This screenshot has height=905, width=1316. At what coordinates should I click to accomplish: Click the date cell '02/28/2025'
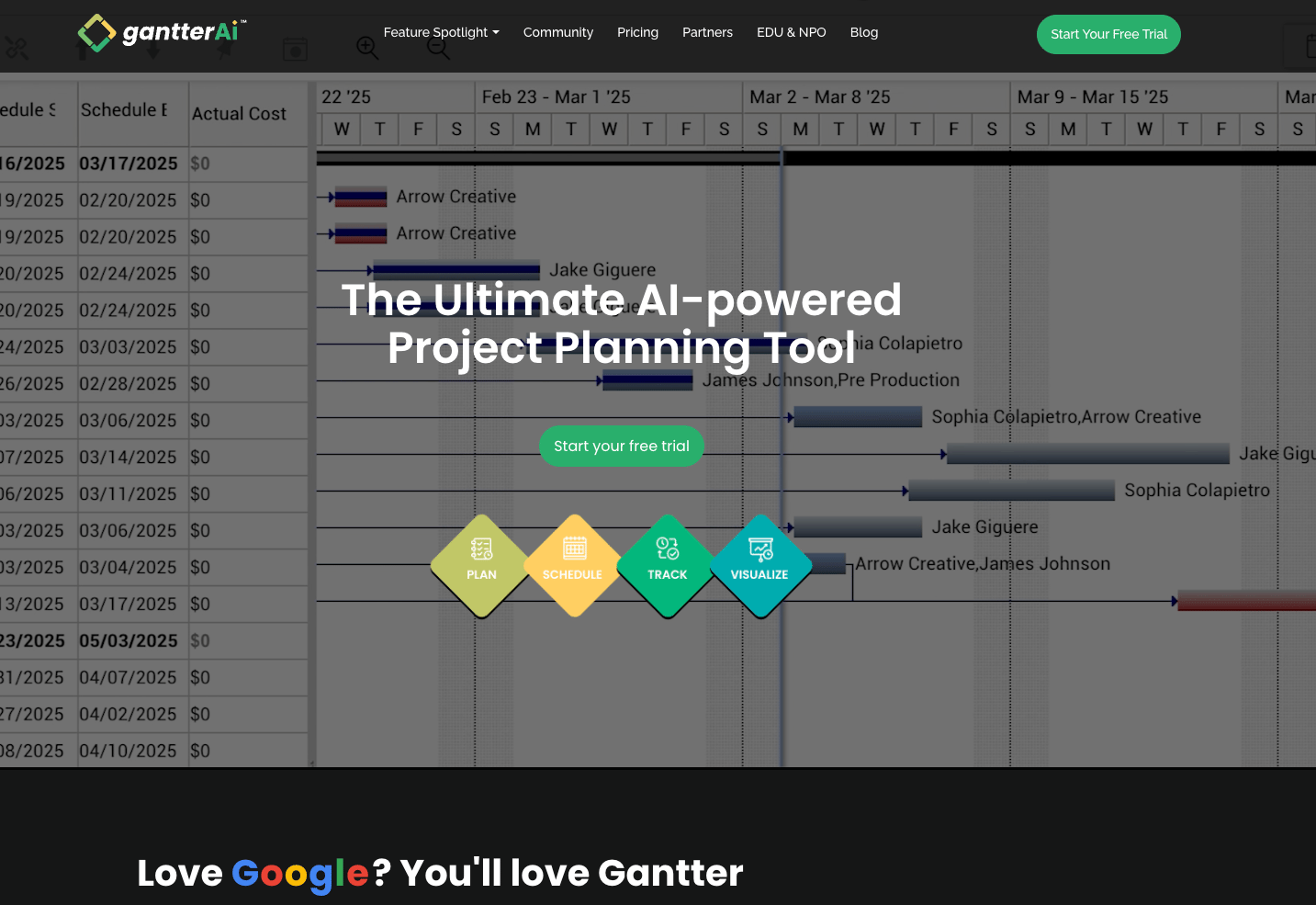click(128, 383)
